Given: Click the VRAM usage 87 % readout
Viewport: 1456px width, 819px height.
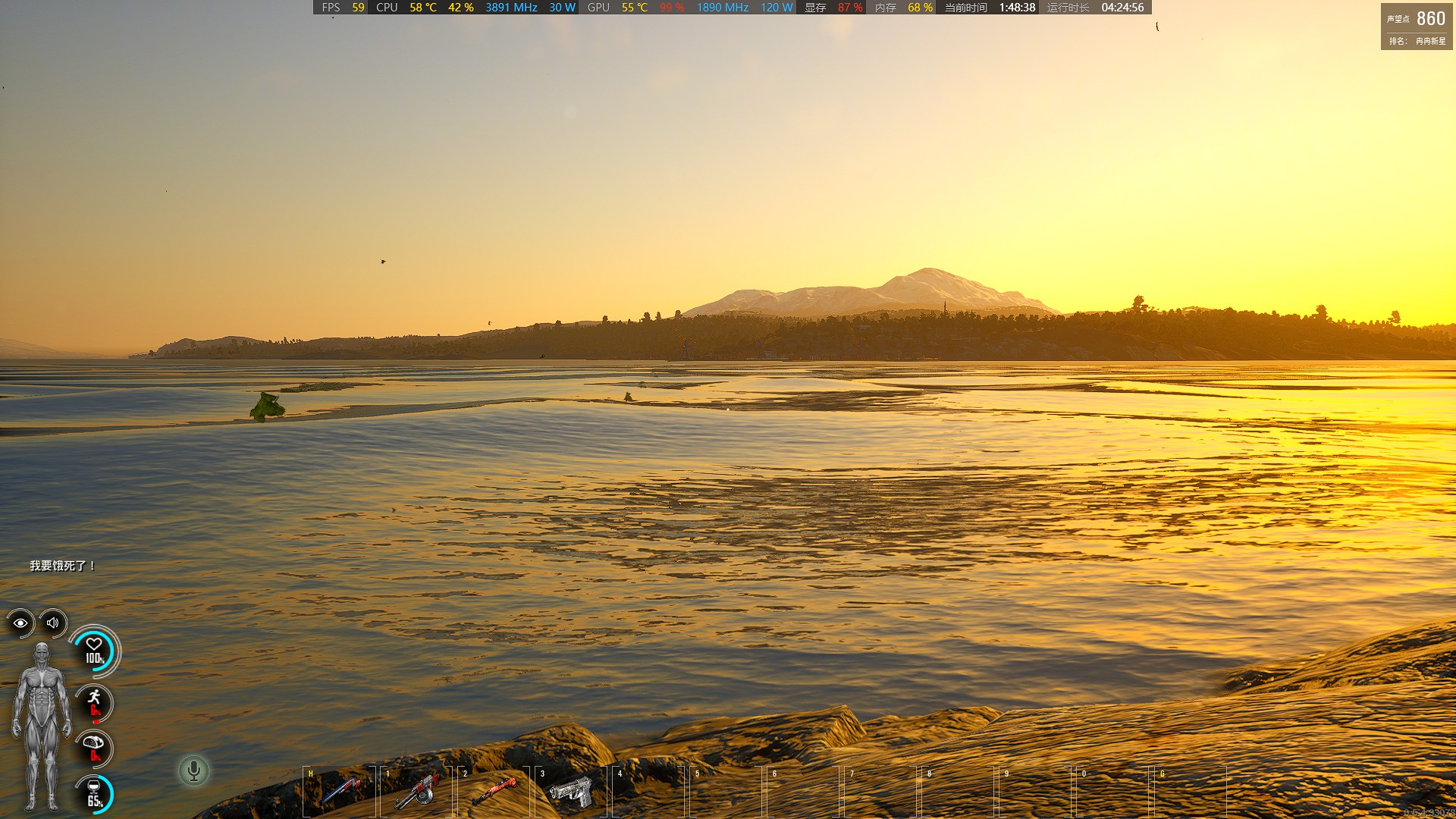Looking at the screenshot, I should pyautogui.click(x=850, y=8).
